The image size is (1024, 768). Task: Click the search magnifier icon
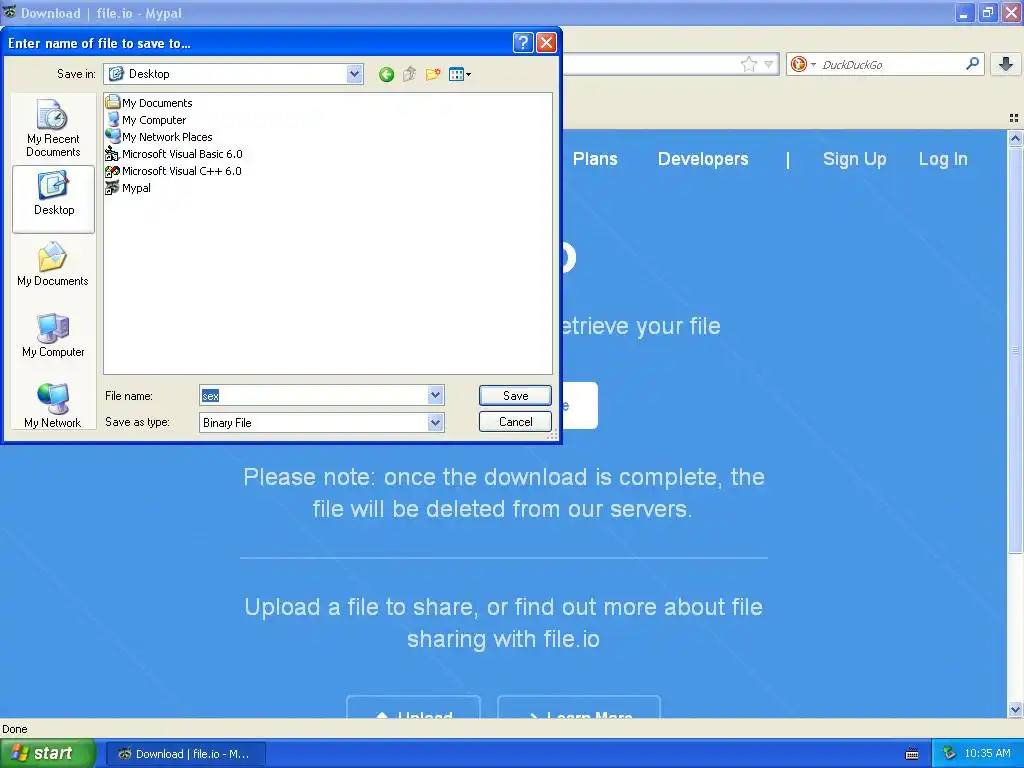[972, 63]
